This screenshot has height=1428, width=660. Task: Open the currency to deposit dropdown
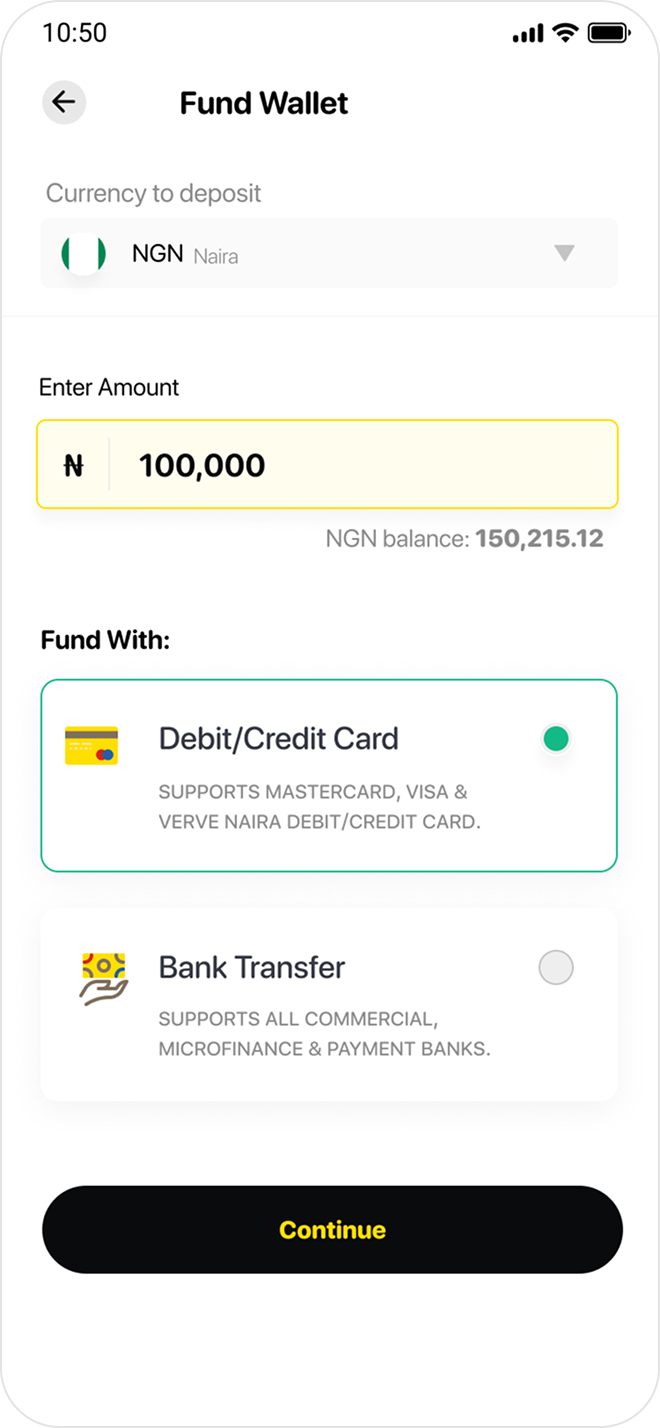[x=329, y=254]
